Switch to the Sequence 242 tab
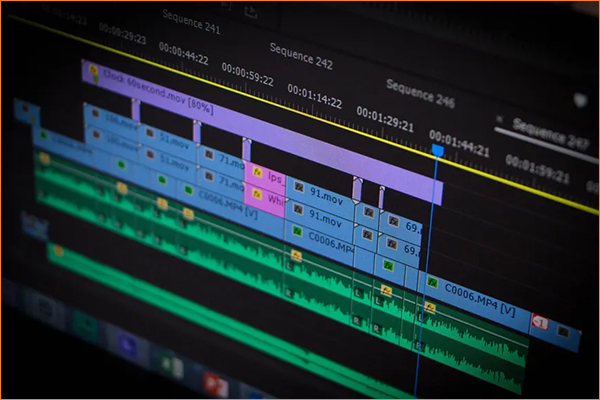Viewport: 600px width, 400px height. pos(301,56)
